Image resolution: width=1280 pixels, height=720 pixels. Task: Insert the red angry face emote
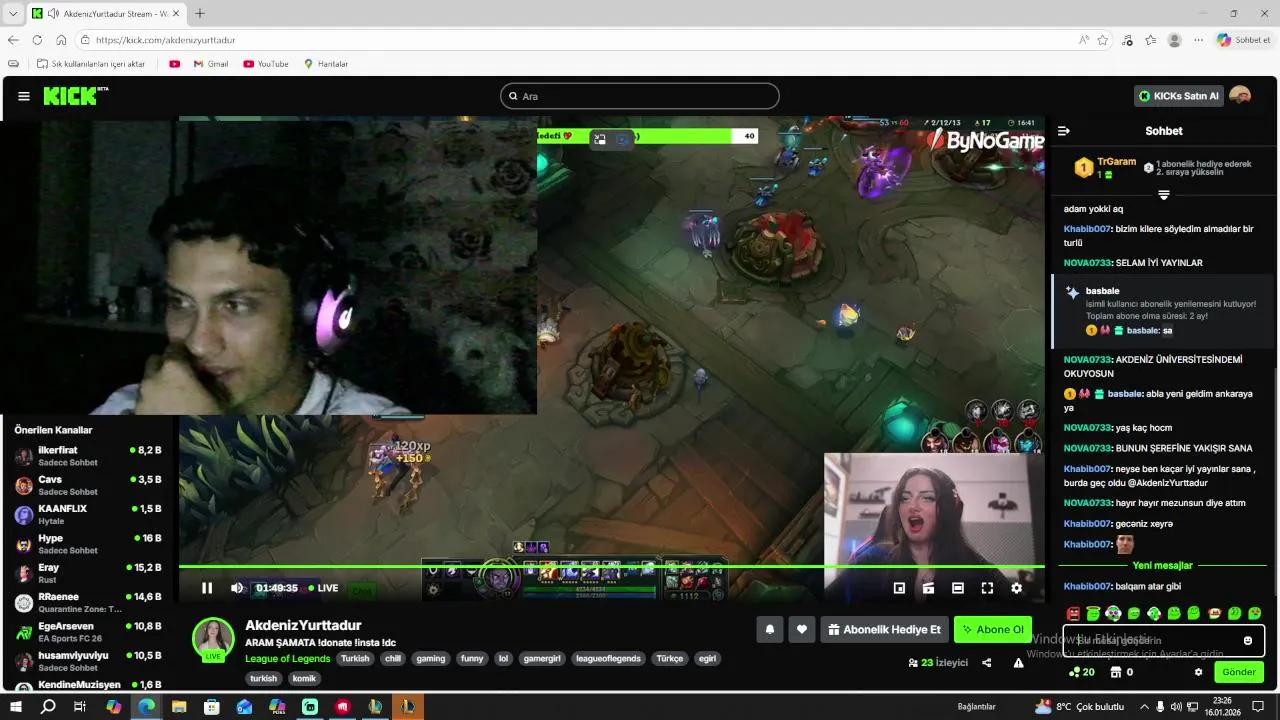[x=1073, y=613]
